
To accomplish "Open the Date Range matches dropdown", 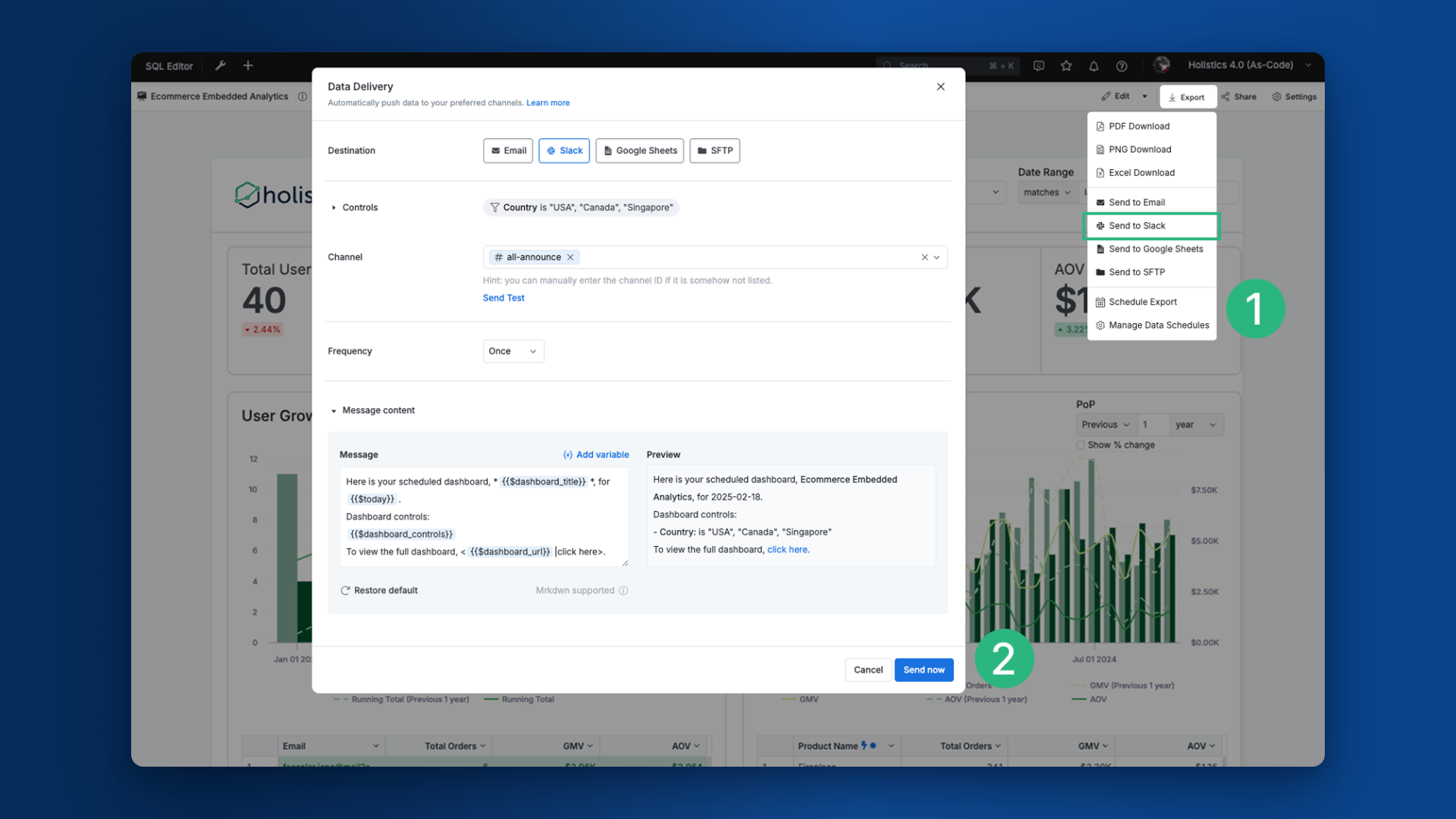I will 1047,193.
